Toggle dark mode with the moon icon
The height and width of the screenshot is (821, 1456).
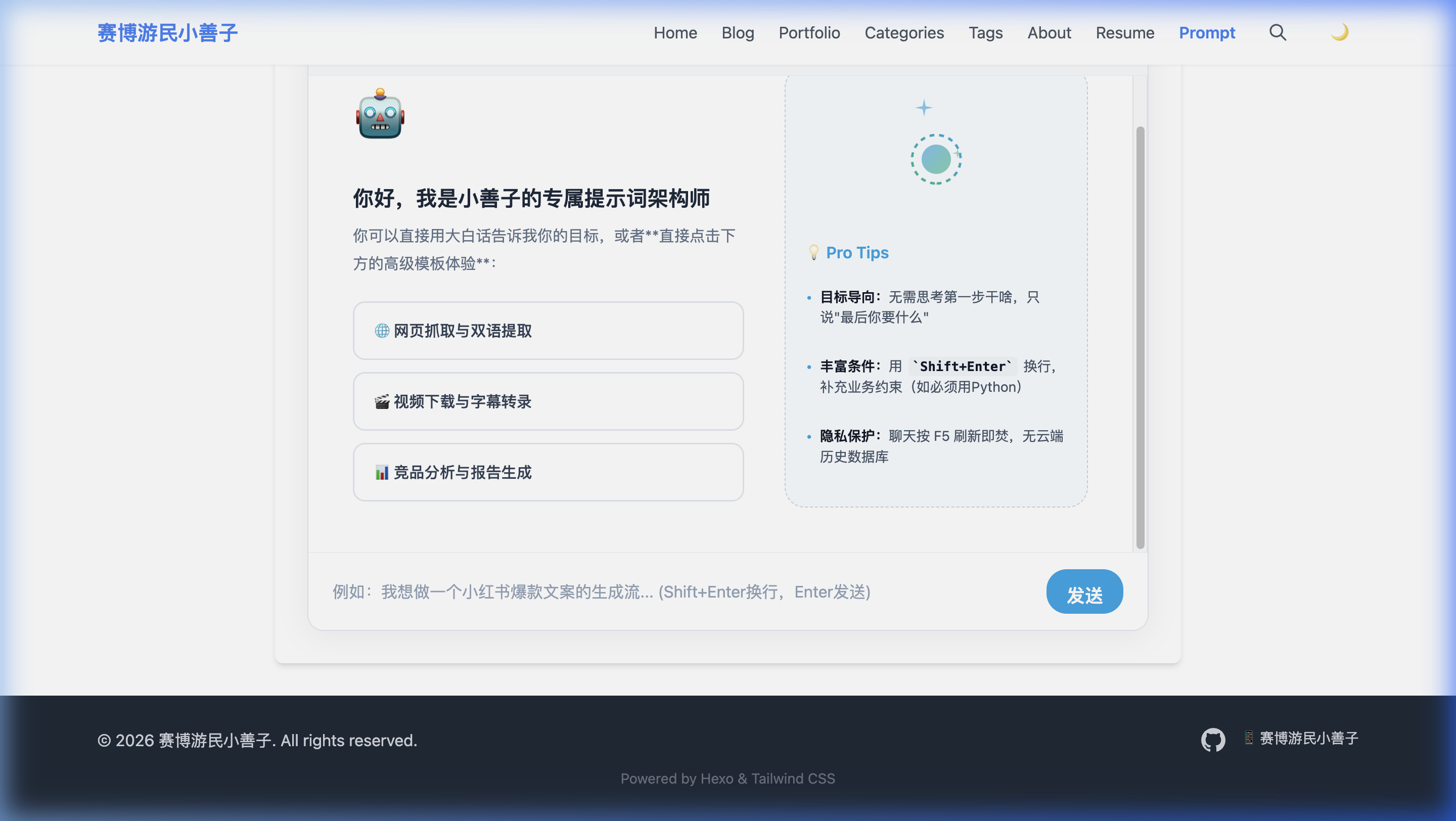[1341, 33]
